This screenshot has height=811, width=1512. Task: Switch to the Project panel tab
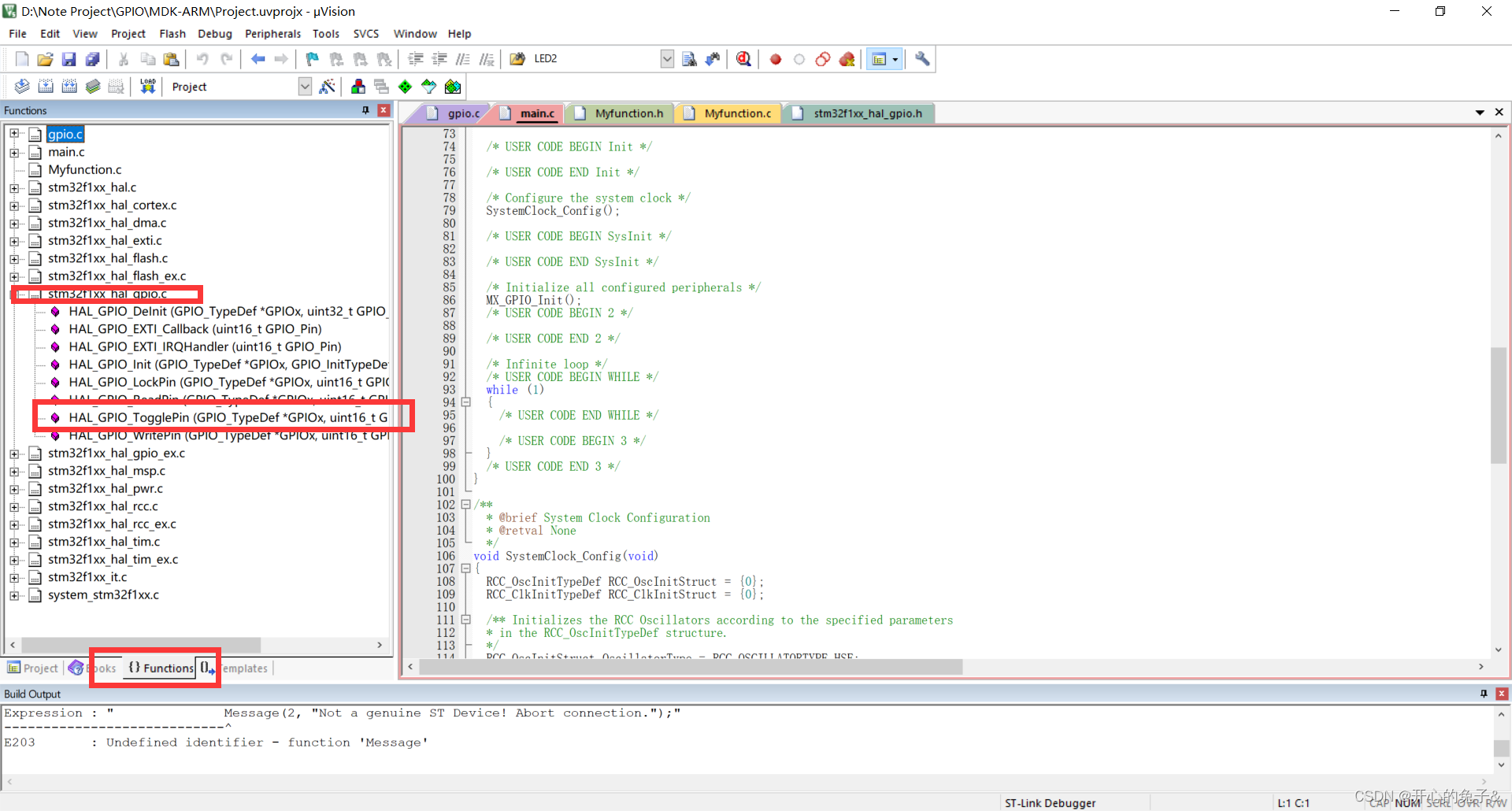tap(33, 668)
